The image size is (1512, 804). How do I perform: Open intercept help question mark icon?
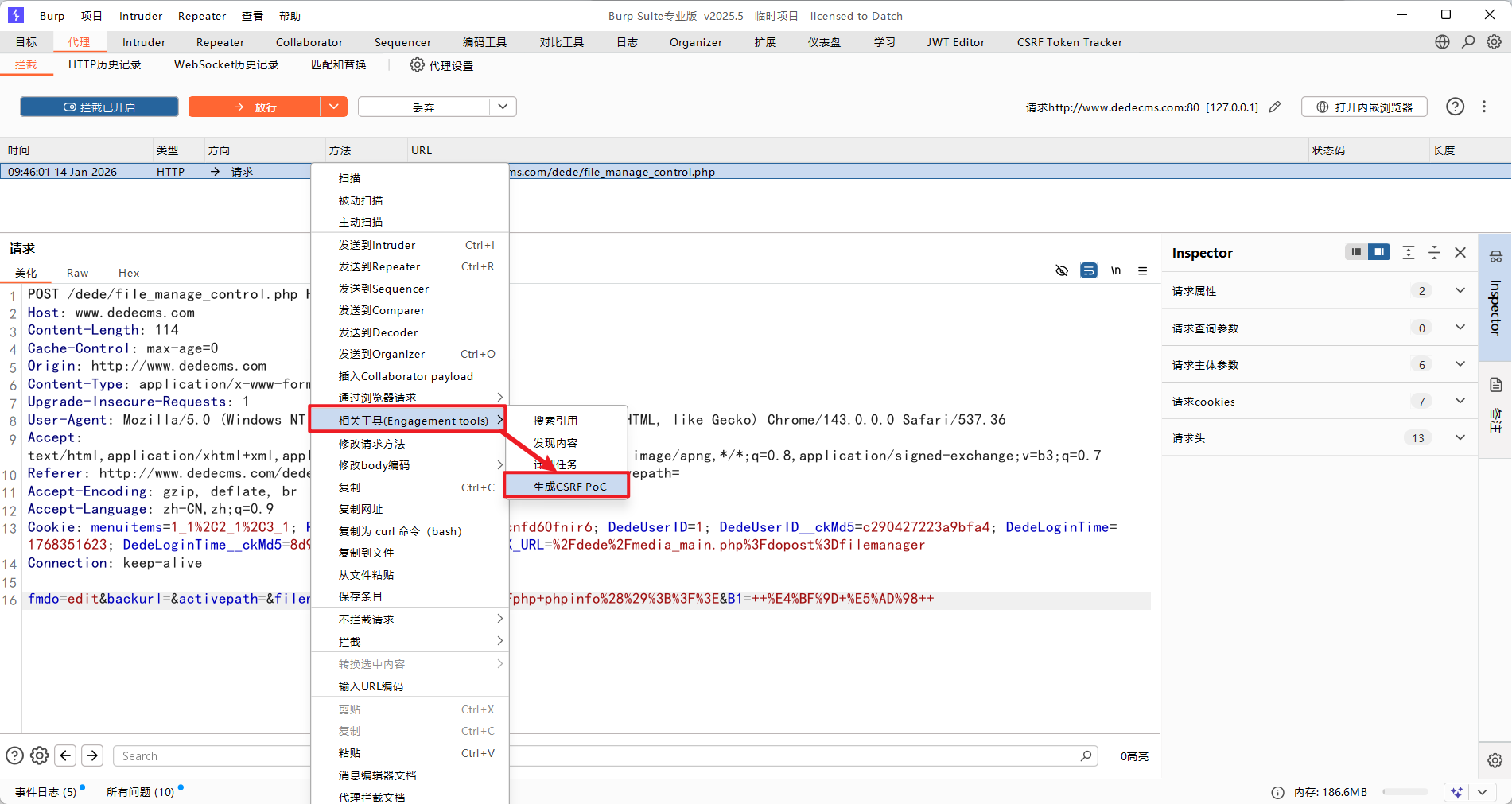(1455, 107)
